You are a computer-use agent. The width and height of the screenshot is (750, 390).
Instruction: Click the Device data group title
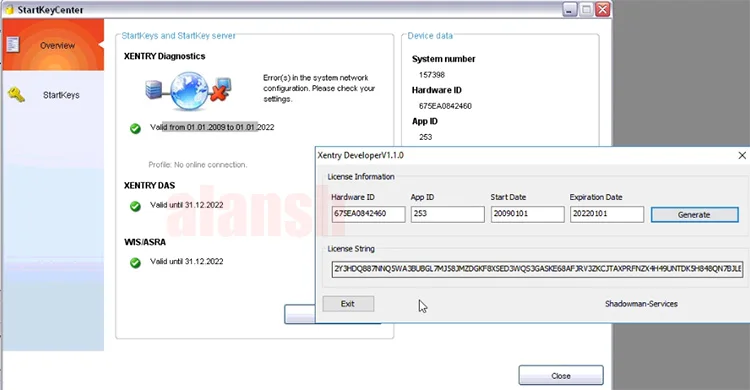430,36
